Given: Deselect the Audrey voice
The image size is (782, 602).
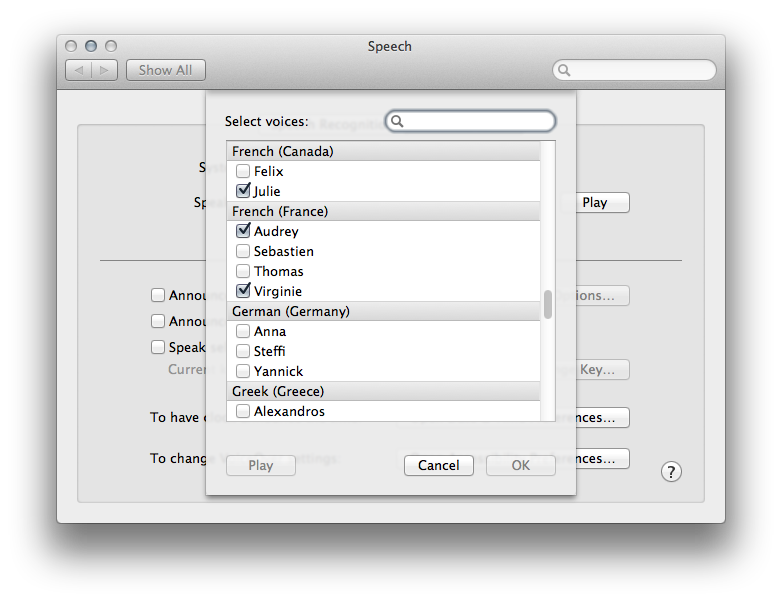Looking at the screenshot, I should coord(243,231).
